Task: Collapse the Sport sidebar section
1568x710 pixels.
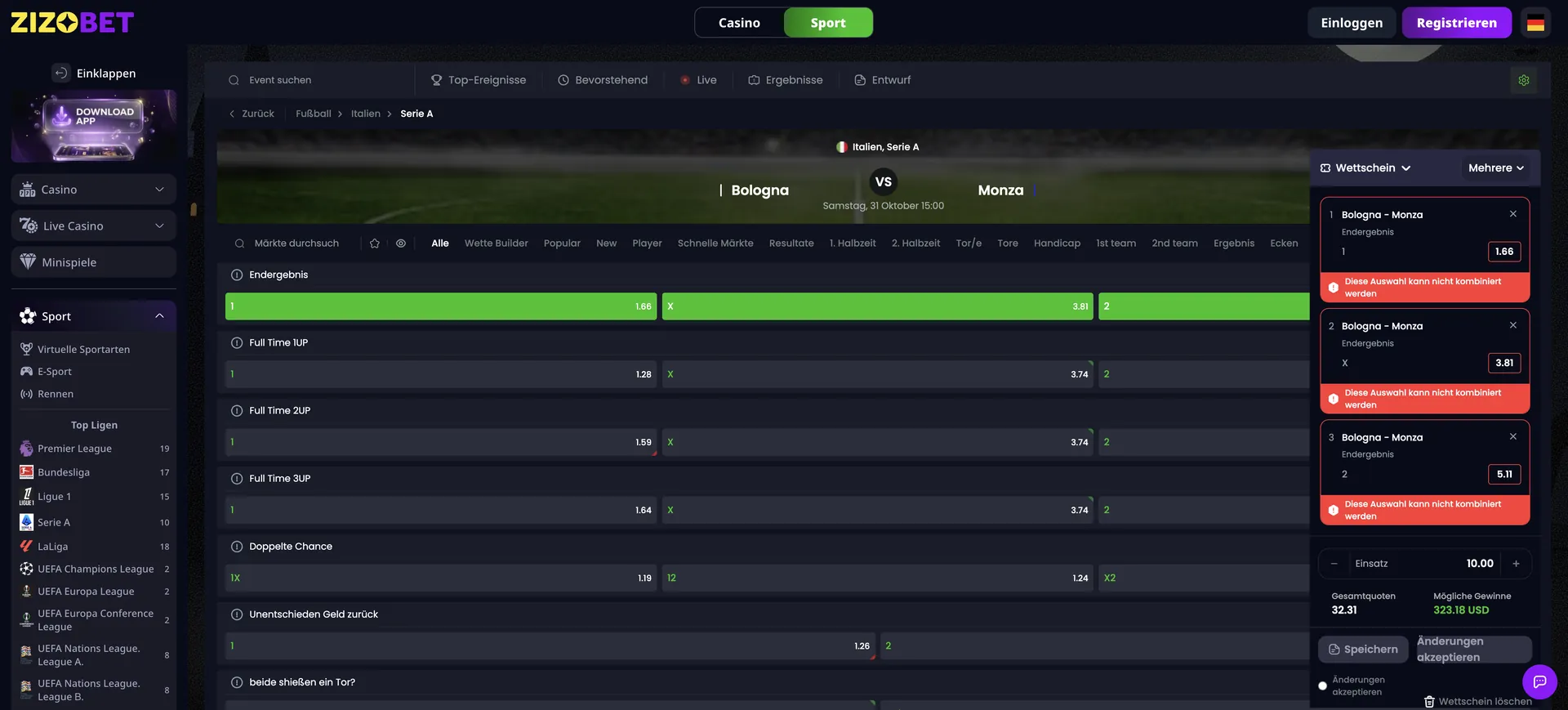Action: 94,316
